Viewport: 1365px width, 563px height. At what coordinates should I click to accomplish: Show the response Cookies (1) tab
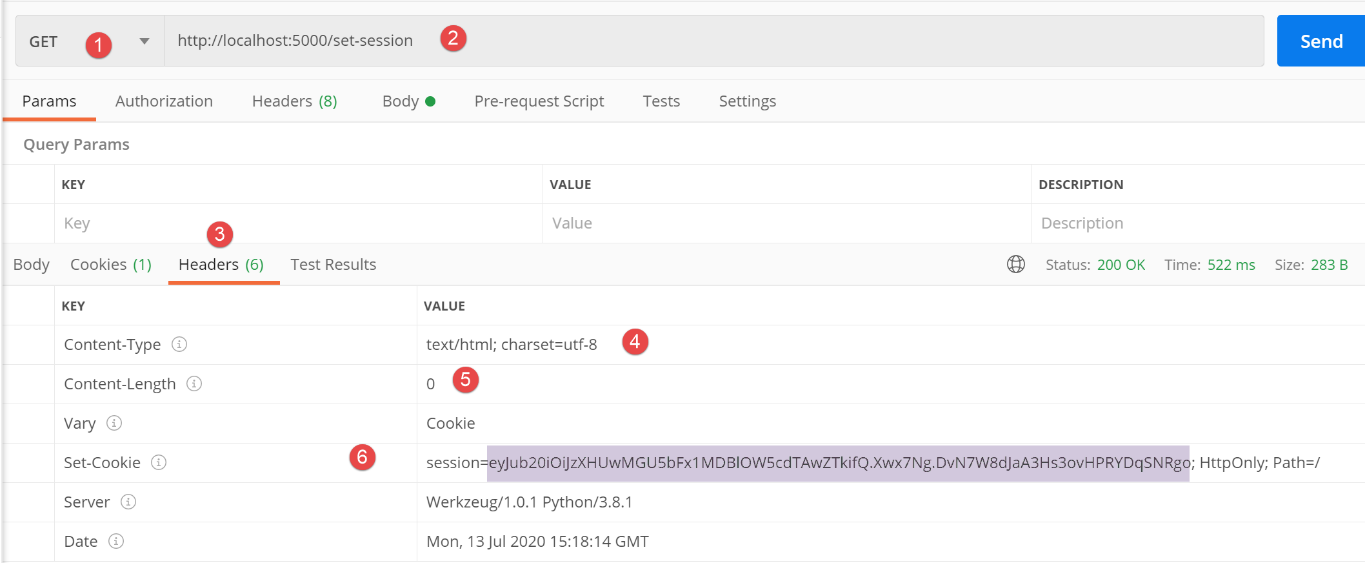point(110,265)
